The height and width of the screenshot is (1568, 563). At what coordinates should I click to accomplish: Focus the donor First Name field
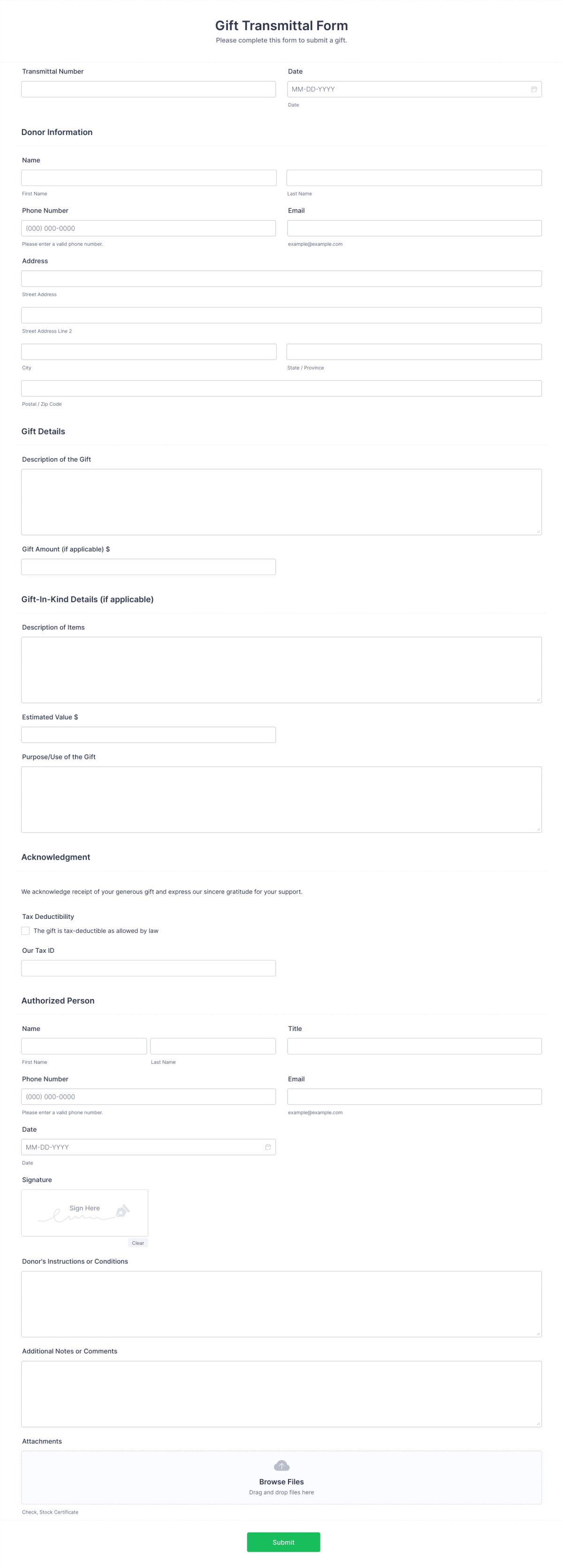148,177
